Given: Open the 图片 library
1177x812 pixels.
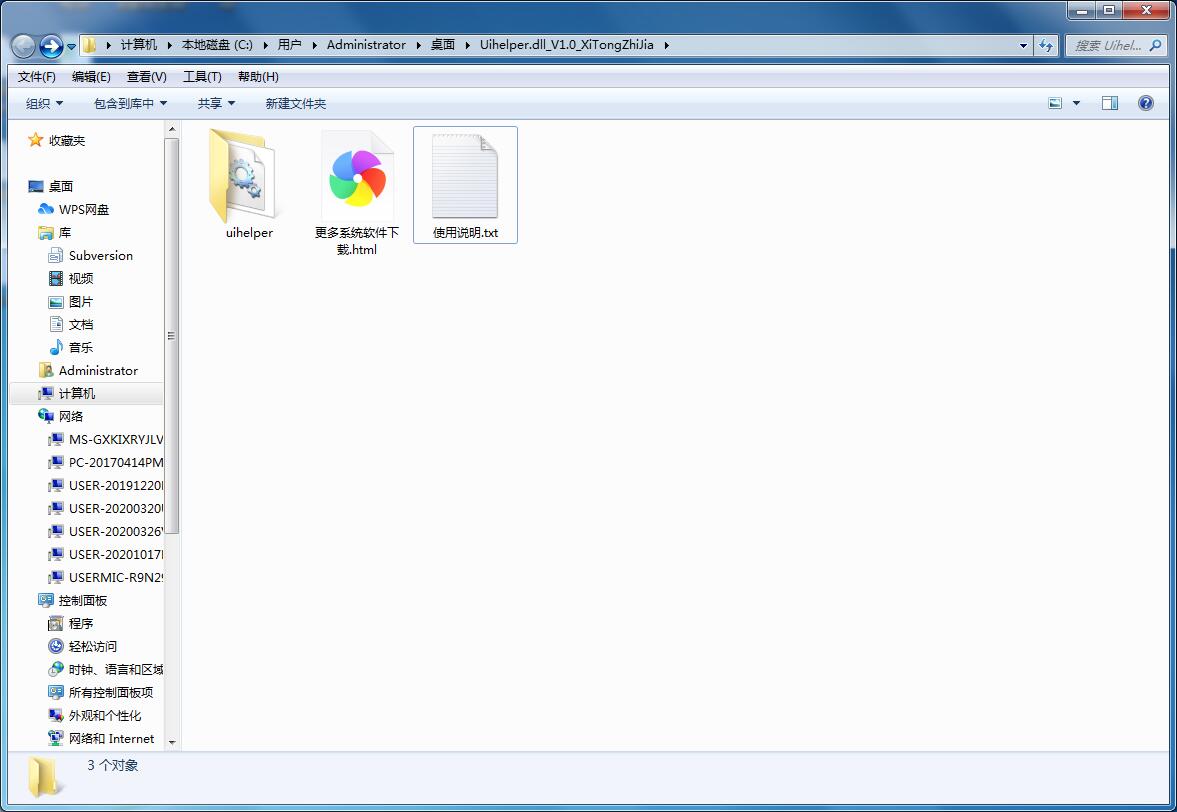Looking at the screenshot, I should [81, 302].
